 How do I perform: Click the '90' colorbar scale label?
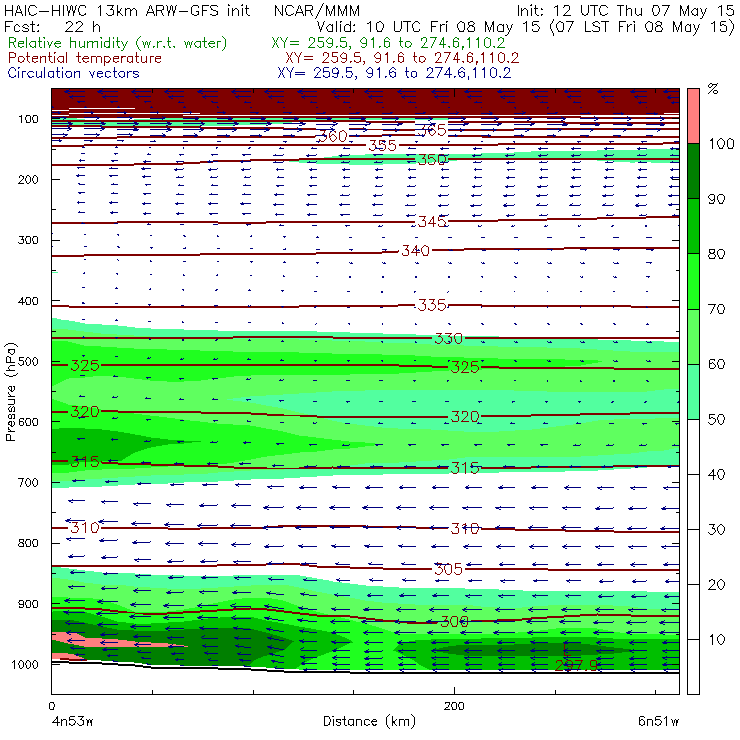click(x=716, y=199)
